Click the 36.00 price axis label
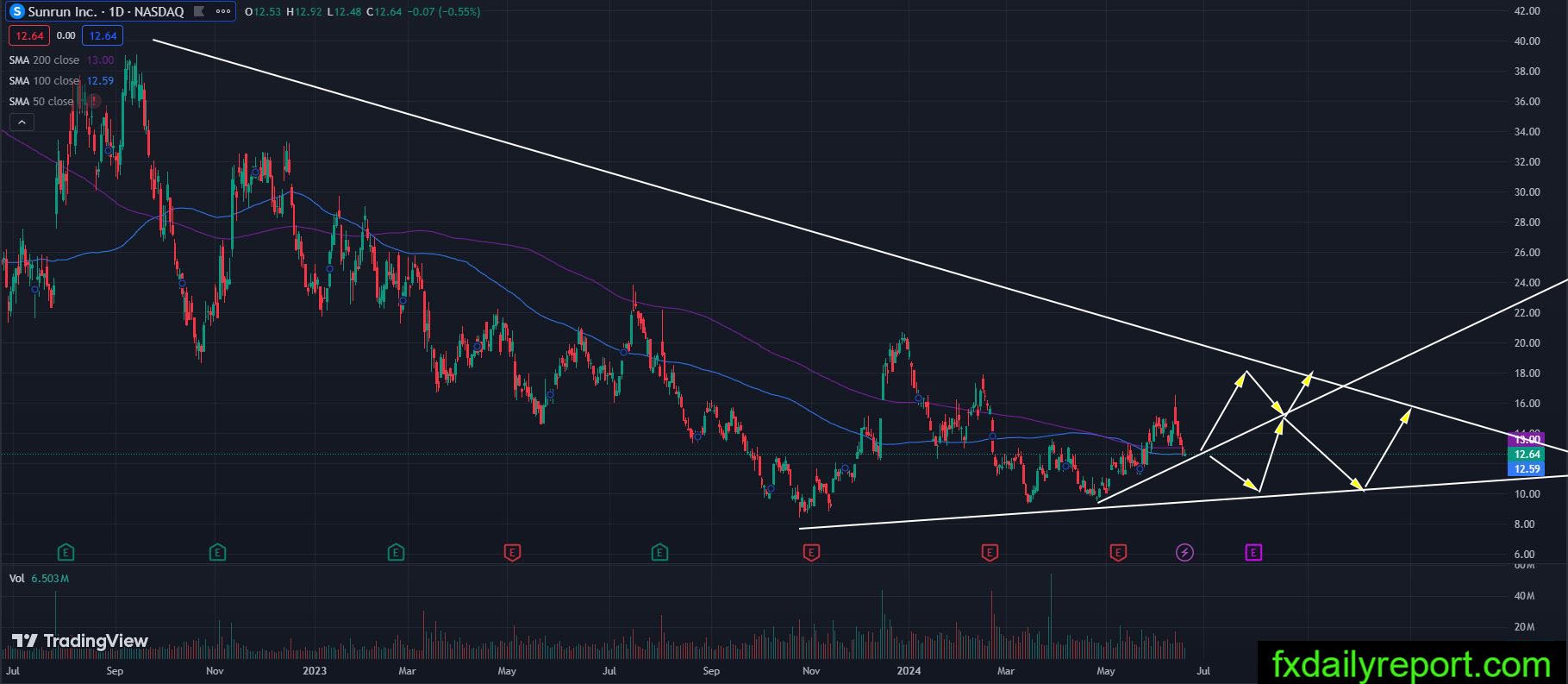The image size is (1568, 684). (x=1527, y=102)
